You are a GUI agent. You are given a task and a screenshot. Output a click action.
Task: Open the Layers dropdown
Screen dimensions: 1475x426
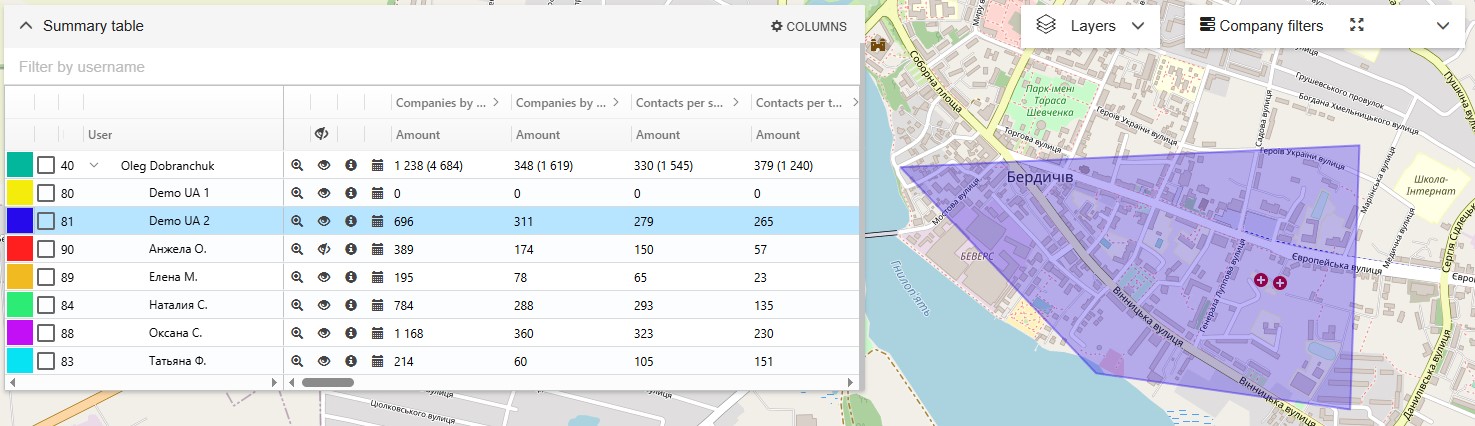pyautogui.click(x=1090, y=26)
